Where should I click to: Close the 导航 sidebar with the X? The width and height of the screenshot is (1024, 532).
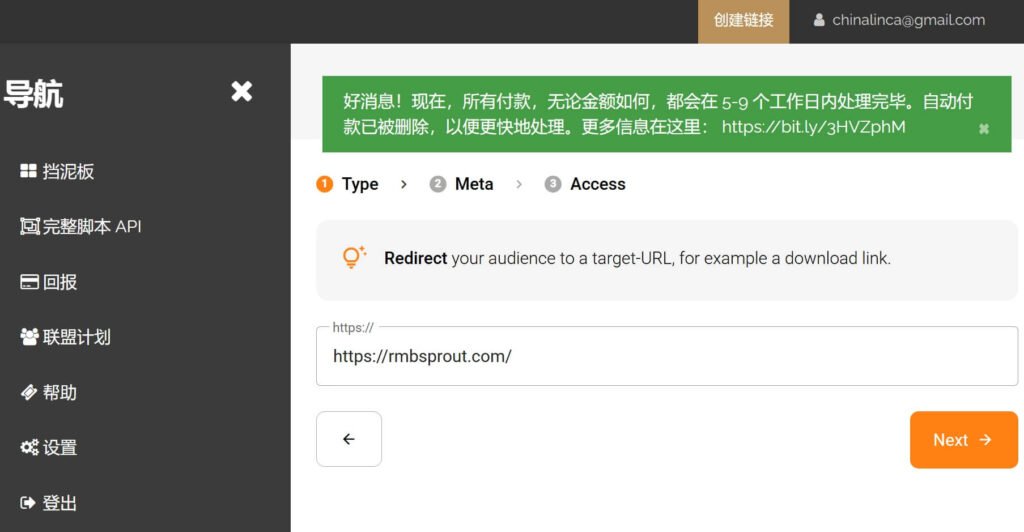(241, 92)
